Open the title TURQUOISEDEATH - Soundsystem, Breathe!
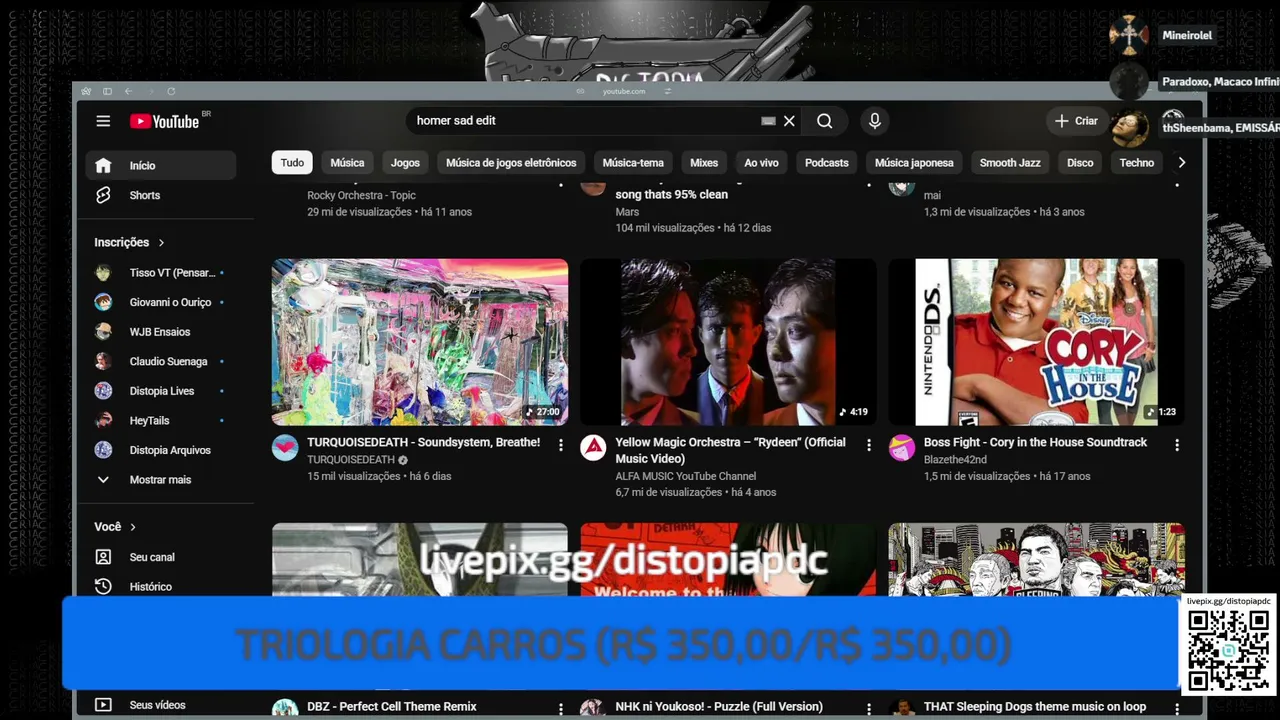 pos(423,442)
